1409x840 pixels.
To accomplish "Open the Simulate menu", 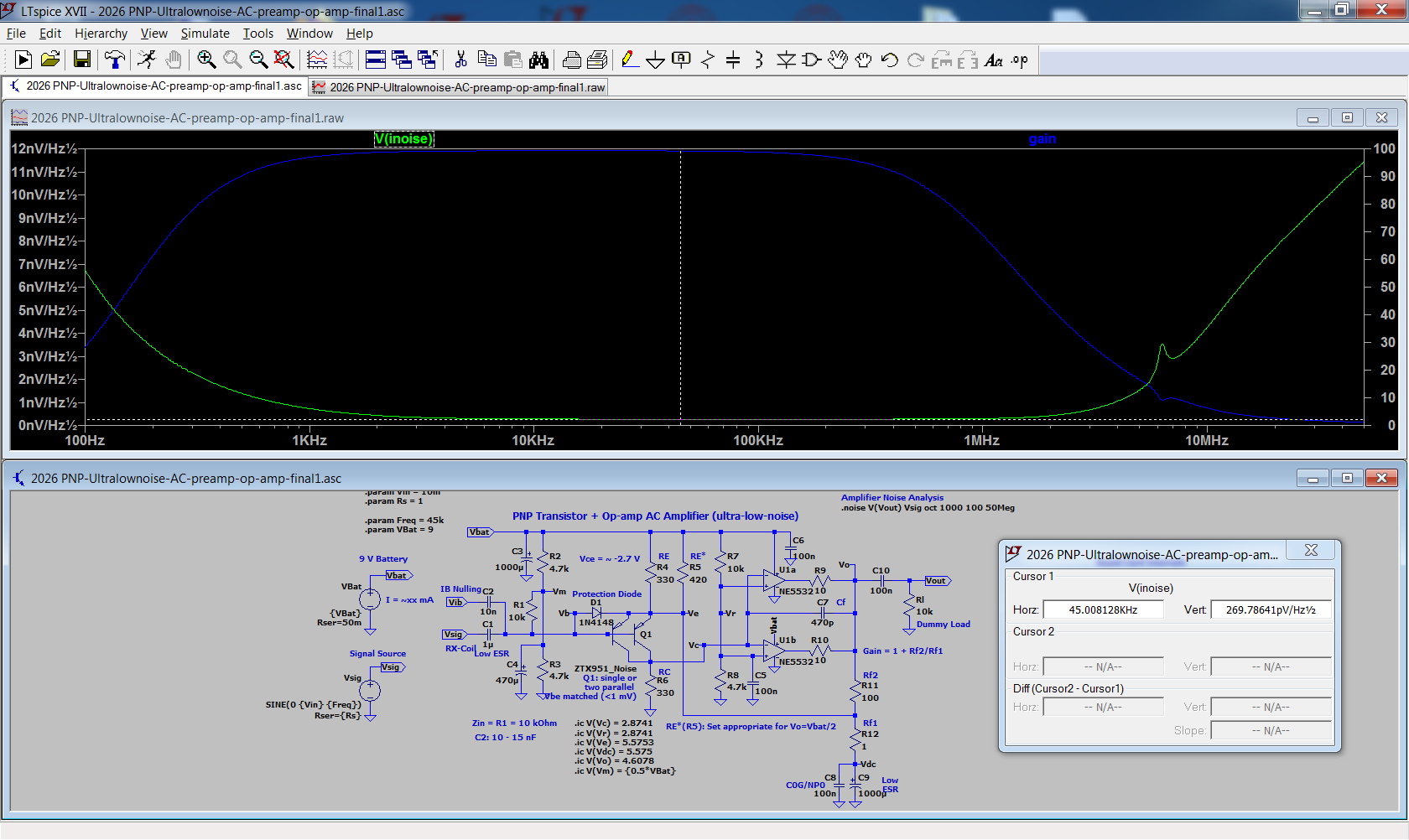I will tap(205, 34).
